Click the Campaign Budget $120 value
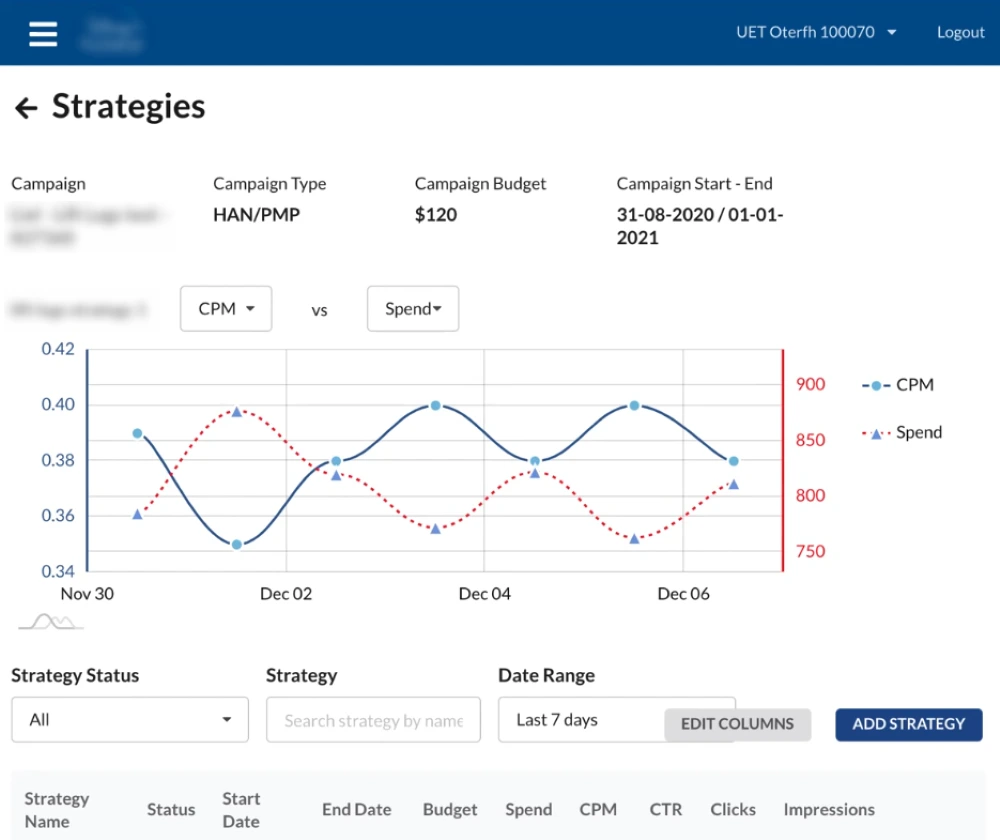Viewport: 1000px width, 840px height. pyautogui.click(x=436, y=215)
